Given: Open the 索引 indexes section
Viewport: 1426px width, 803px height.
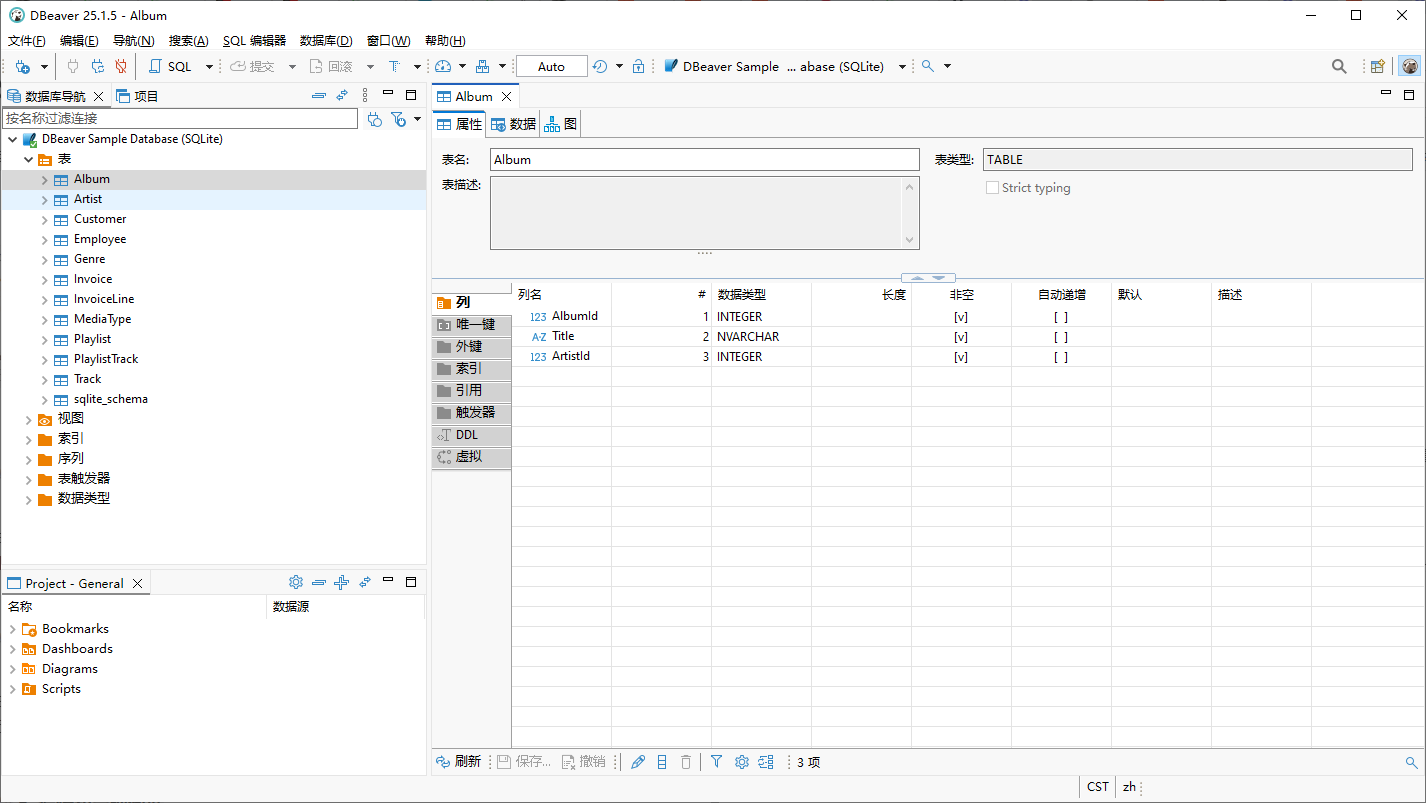Looking at the screenshot, I should 471,368.
